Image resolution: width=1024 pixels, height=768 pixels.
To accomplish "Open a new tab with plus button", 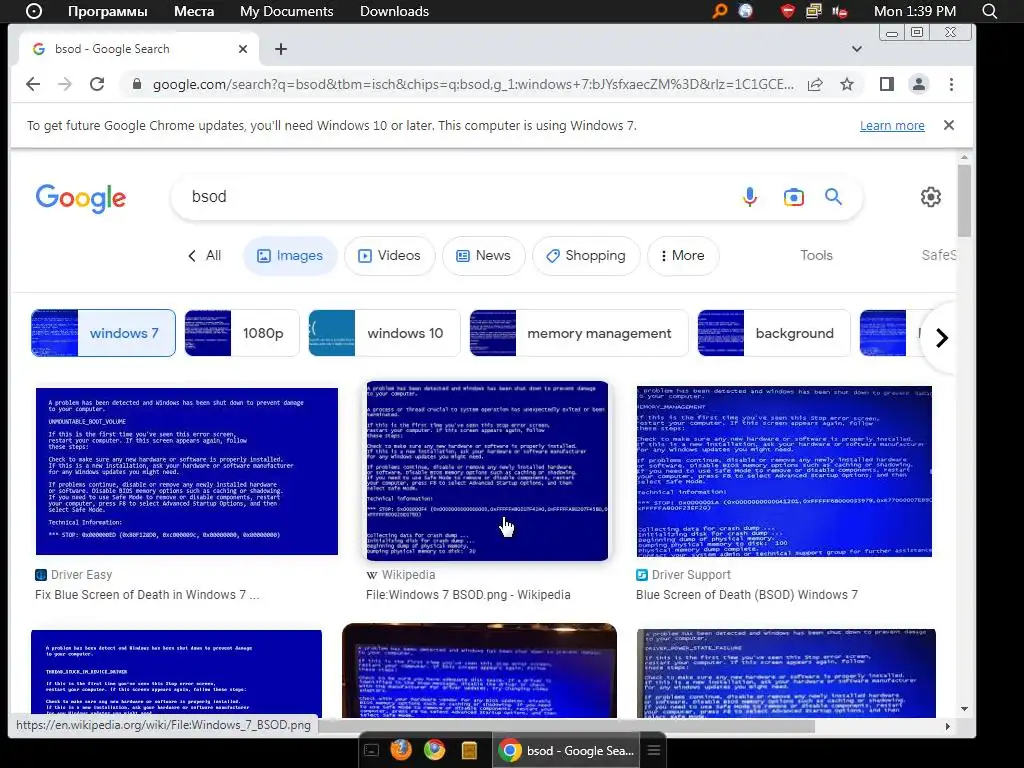I will tap(281, 49).
